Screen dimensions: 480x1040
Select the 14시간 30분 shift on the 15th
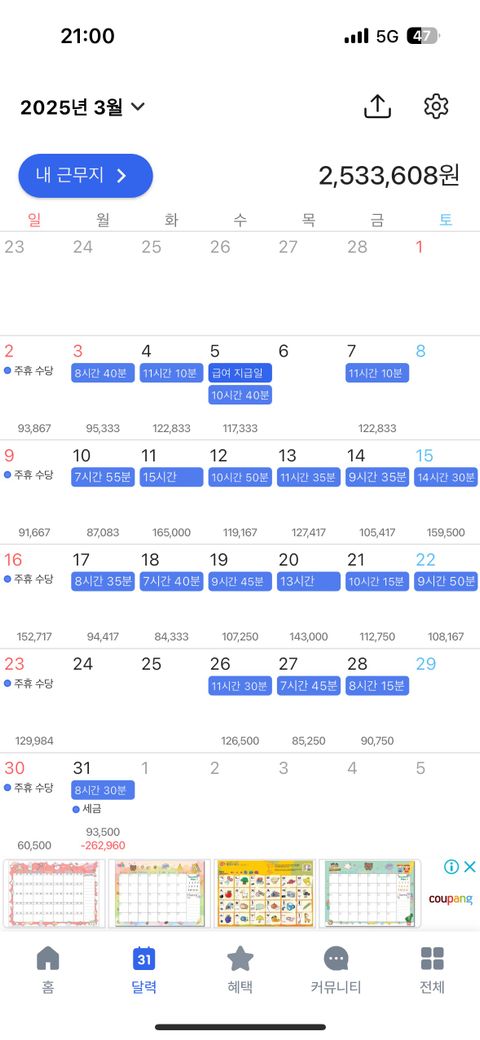click(x=446, y=477)
